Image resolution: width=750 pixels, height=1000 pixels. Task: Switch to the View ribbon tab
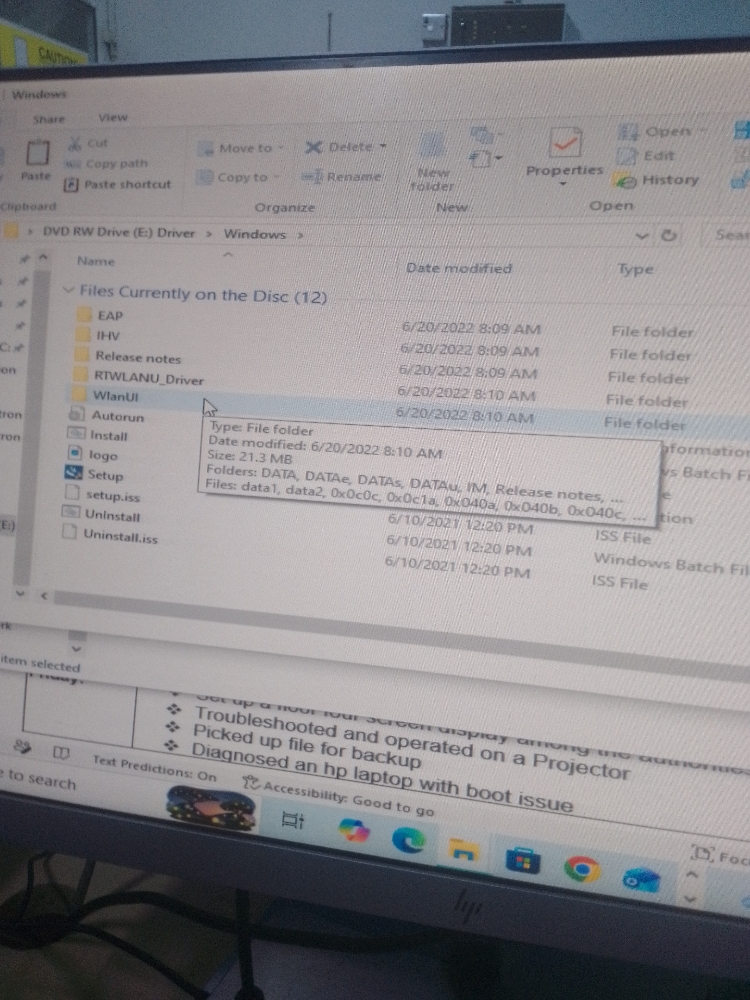point(113,117)
